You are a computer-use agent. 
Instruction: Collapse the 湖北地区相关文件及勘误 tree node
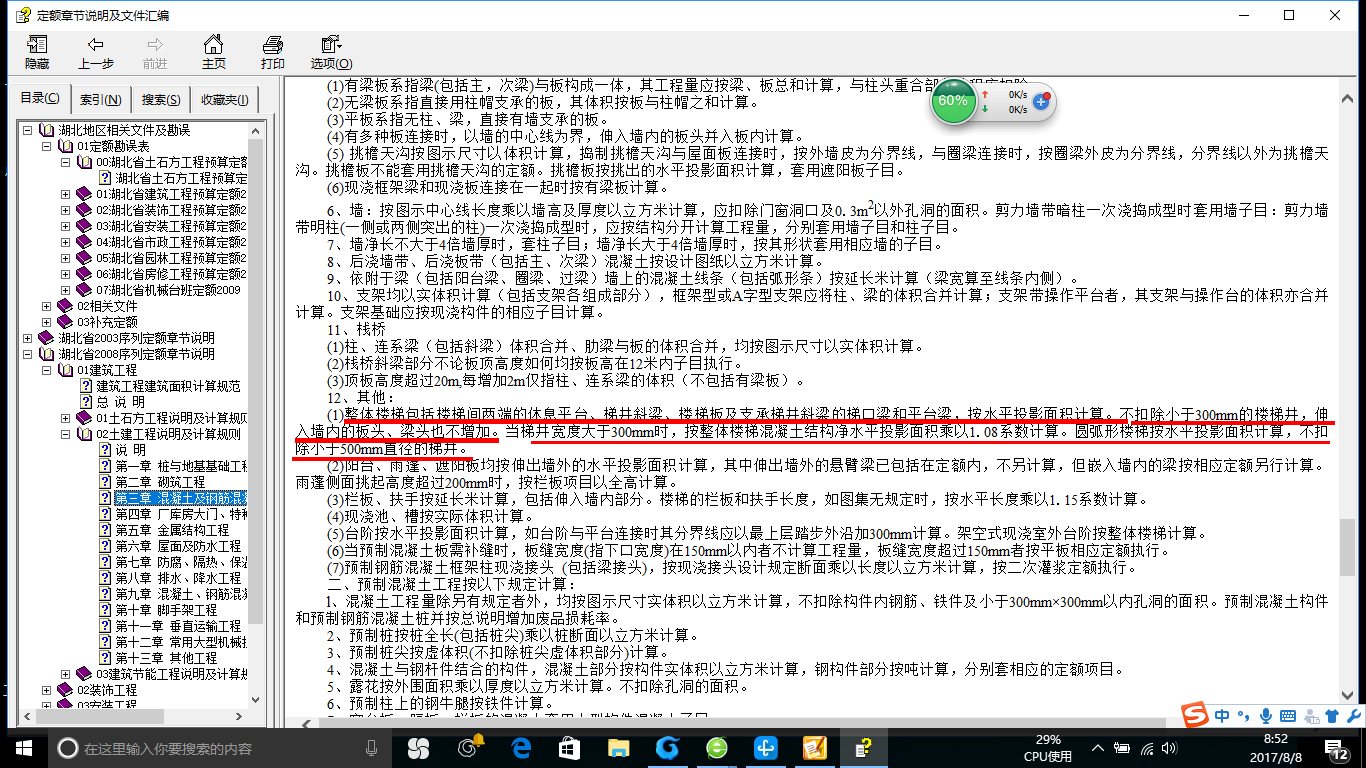click(28, 130)
